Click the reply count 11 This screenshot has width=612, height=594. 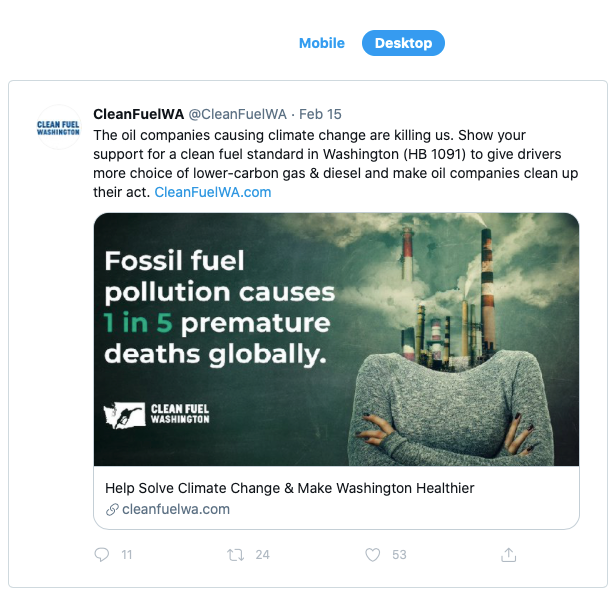tap(127, 554)
